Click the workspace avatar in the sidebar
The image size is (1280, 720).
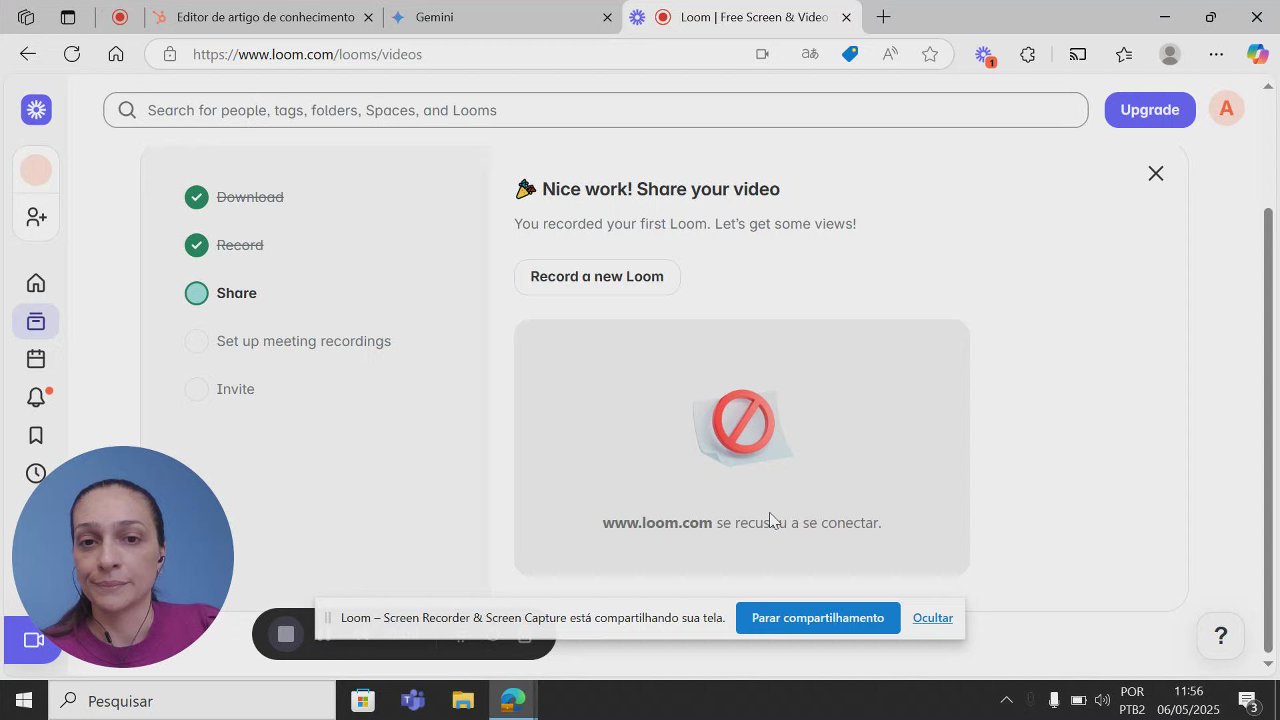pyautogui.click(x=36, y=170)
